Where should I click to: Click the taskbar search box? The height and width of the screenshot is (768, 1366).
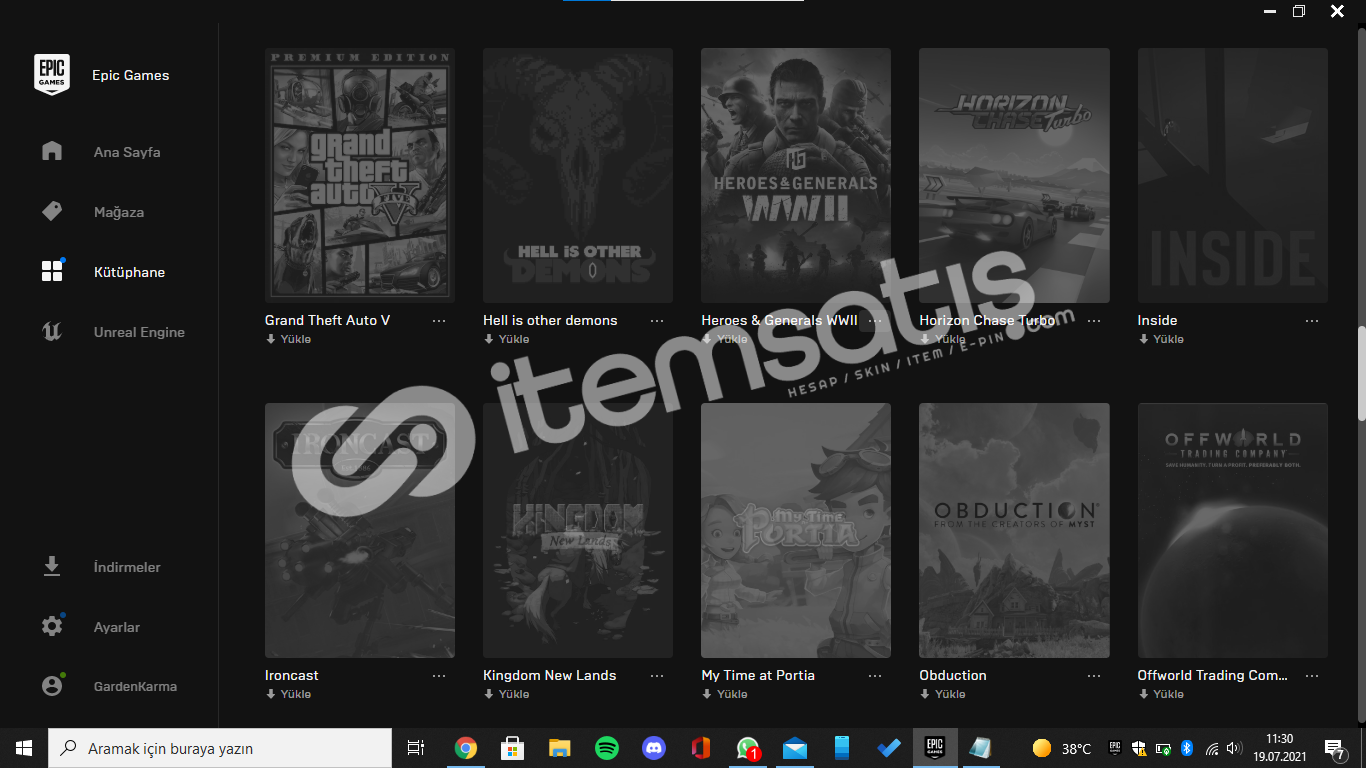[x=220, y=748]
